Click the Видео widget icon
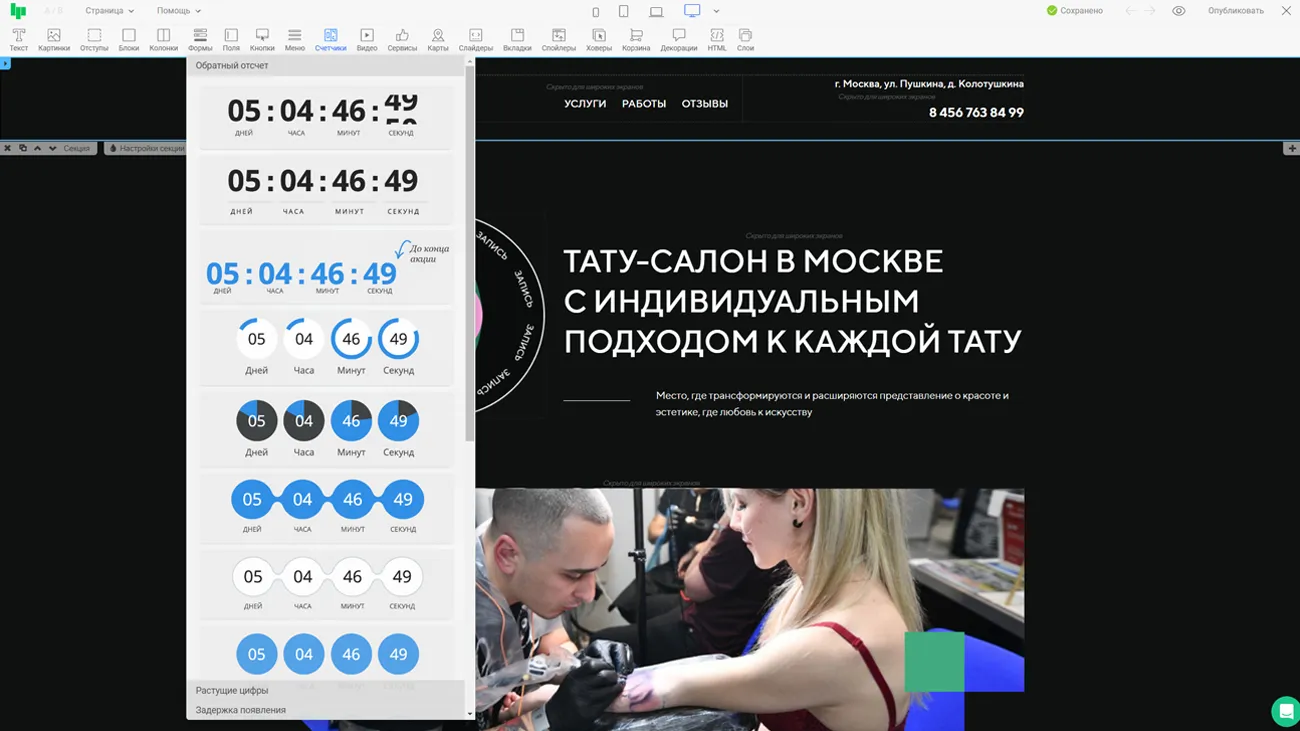1300x731 pixels. tap(367, 39)
